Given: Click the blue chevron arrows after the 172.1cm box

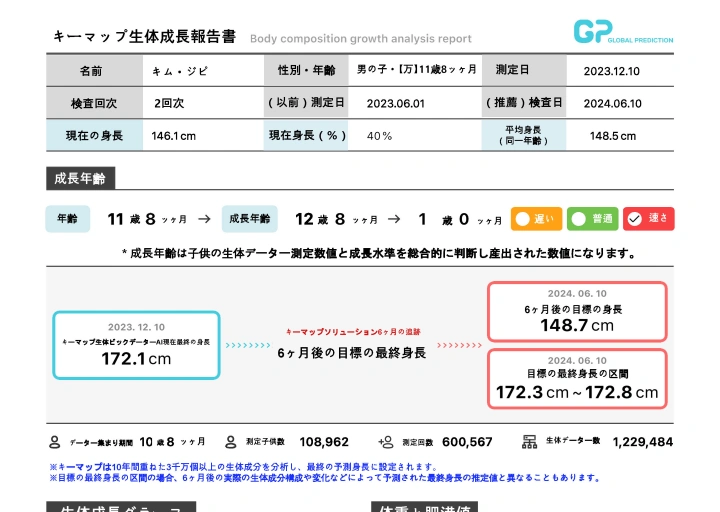Looking at the screenshot, I should click(247, 345).
